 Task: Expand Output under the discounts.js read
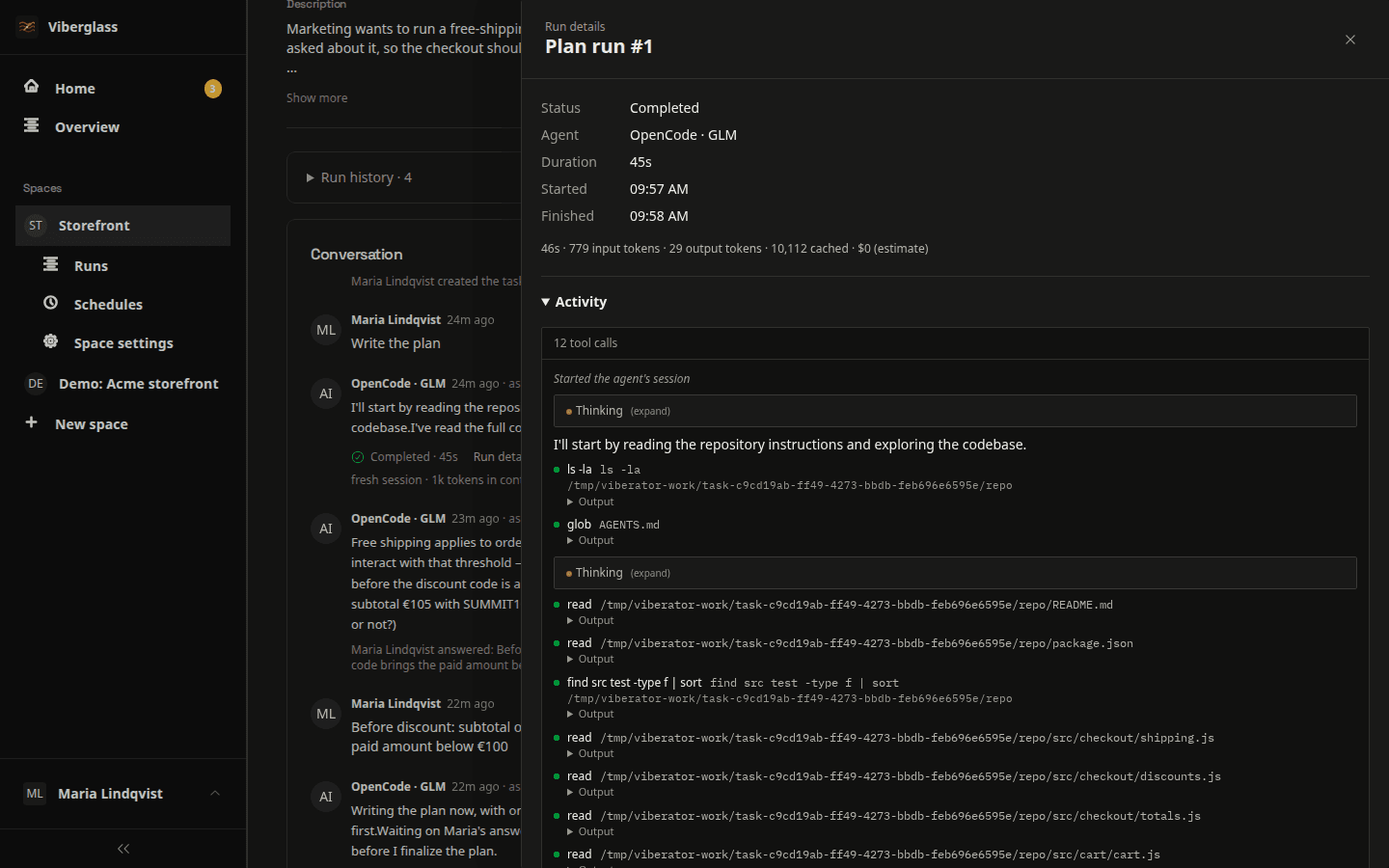click(x=590, y=792)
